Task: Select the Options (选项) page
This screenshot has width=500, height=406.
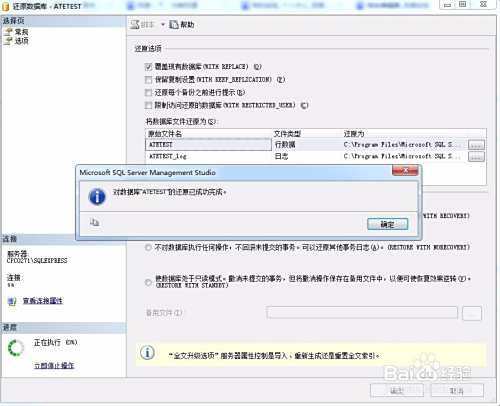Action: tap(21, 41)
